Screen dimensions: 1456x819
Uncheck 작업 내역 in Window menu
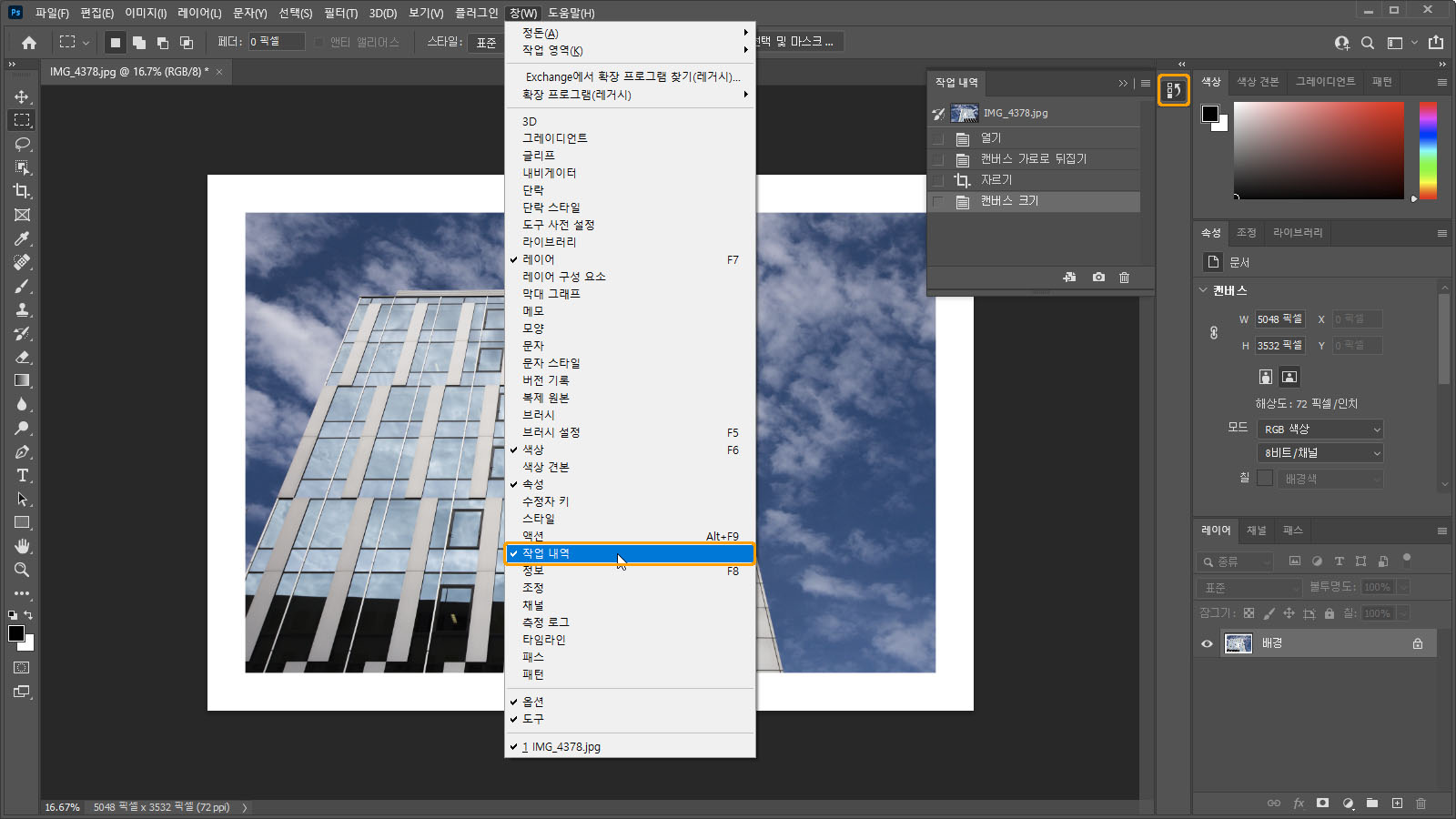tap(630, 553)
